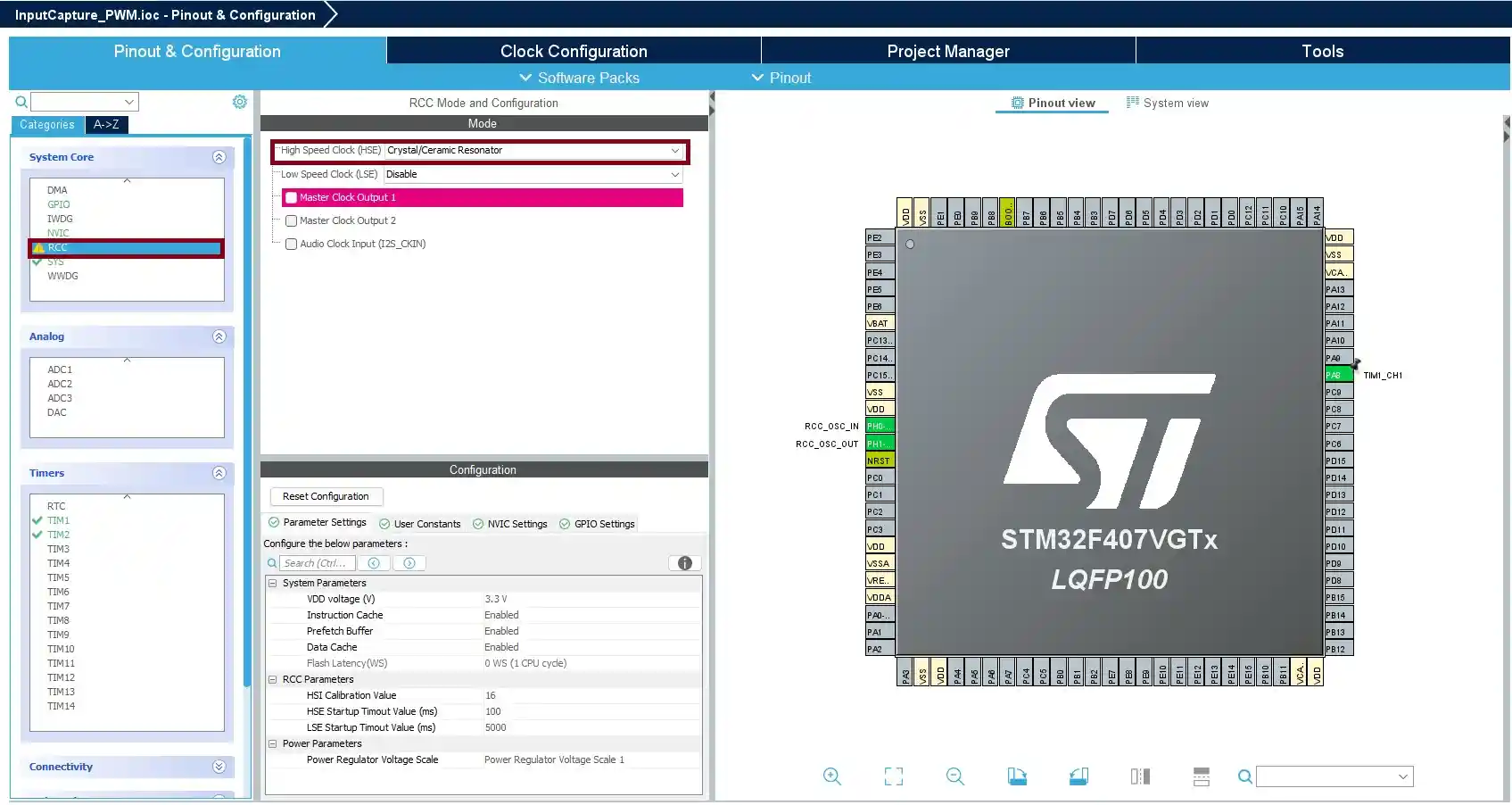Click the Reset Configuration button
1512x805 pixels.
(x=326, y=496)
